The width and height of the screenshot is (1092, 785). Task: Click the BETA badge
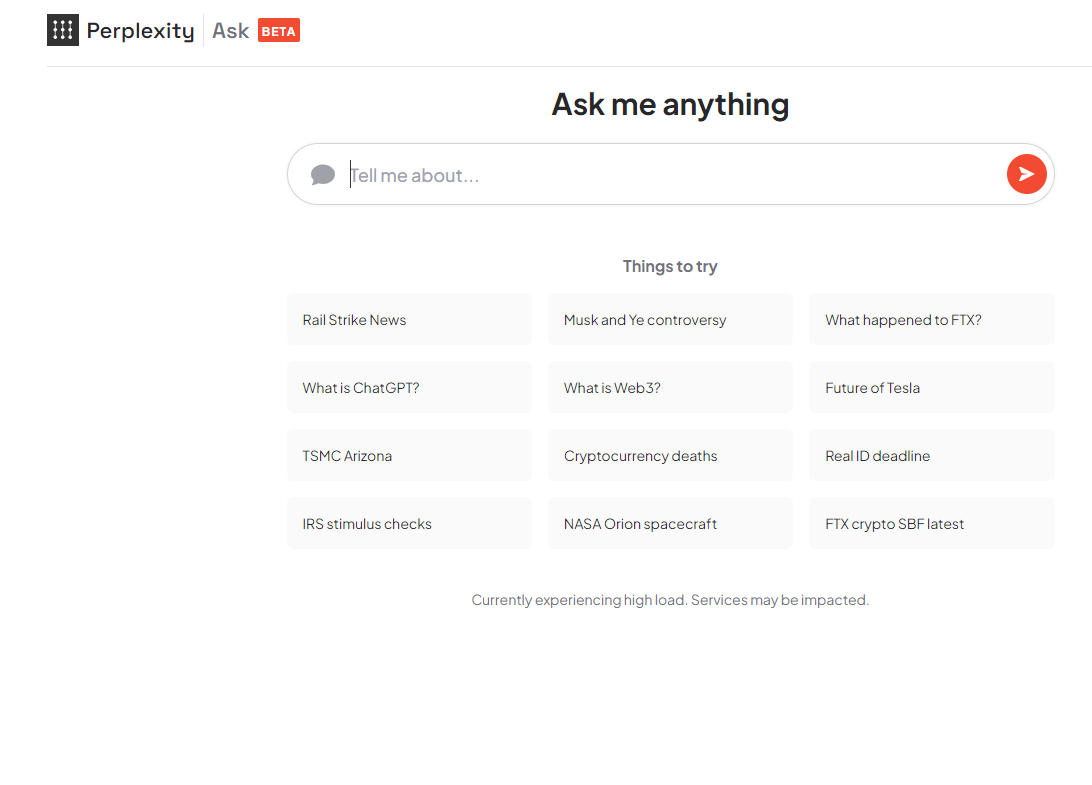click(279, 31)
